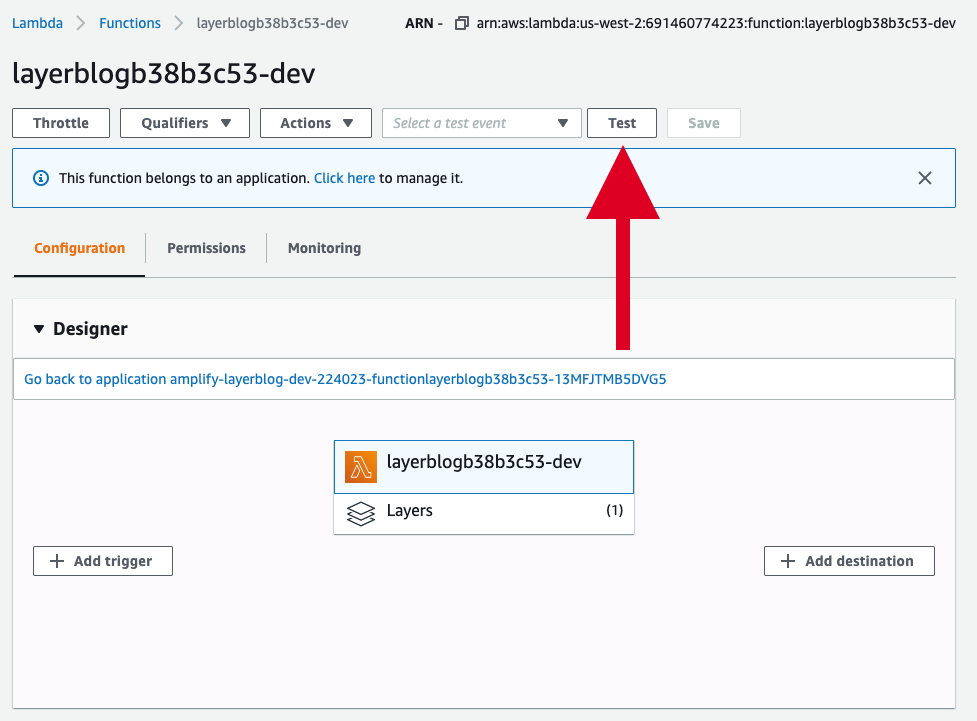This screenshot has height=721, width=977.
Task: Select the layerblogb38b3c53-dev function box
Action: (x=484, y=467)
